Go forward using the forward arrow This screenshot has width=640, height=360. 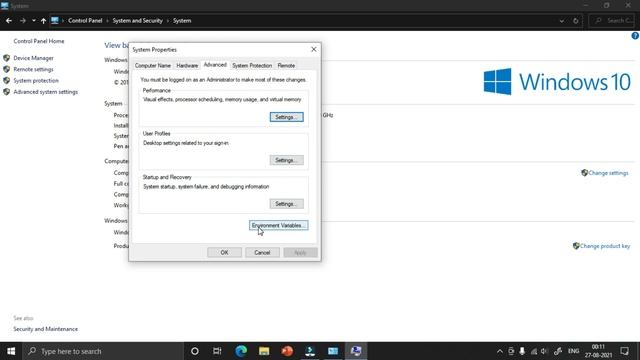pyautogui.click(x=22, y=20)
